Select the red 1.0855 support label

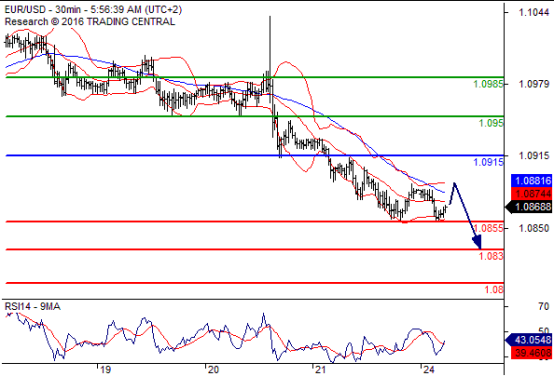pos(488,228)
